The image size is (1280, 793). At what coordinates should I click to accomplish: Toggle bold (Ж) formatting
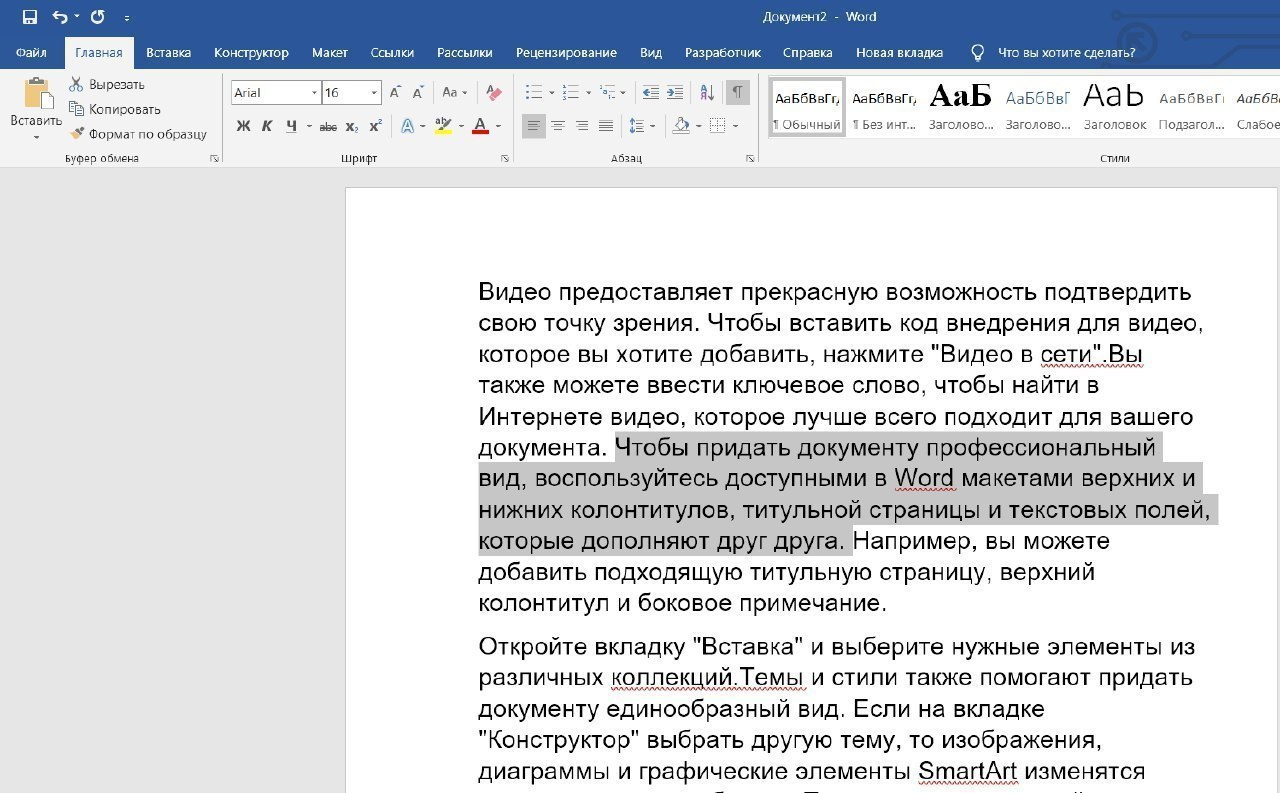243,126
